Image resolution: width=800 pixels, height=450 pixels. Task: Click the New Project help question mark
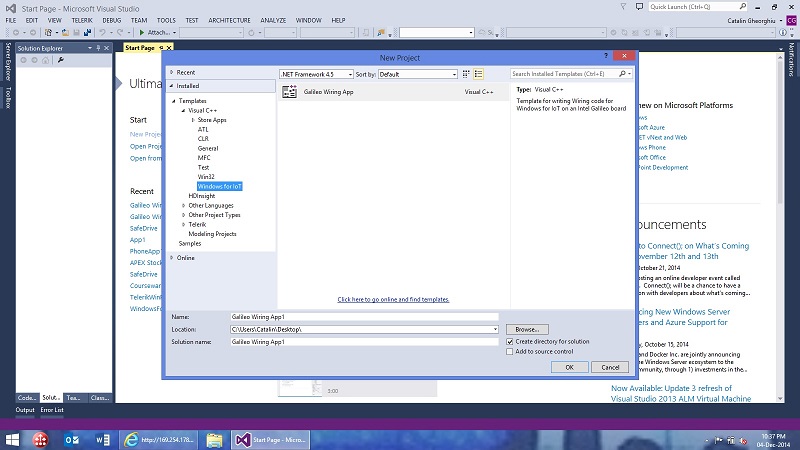pos(606,56)
